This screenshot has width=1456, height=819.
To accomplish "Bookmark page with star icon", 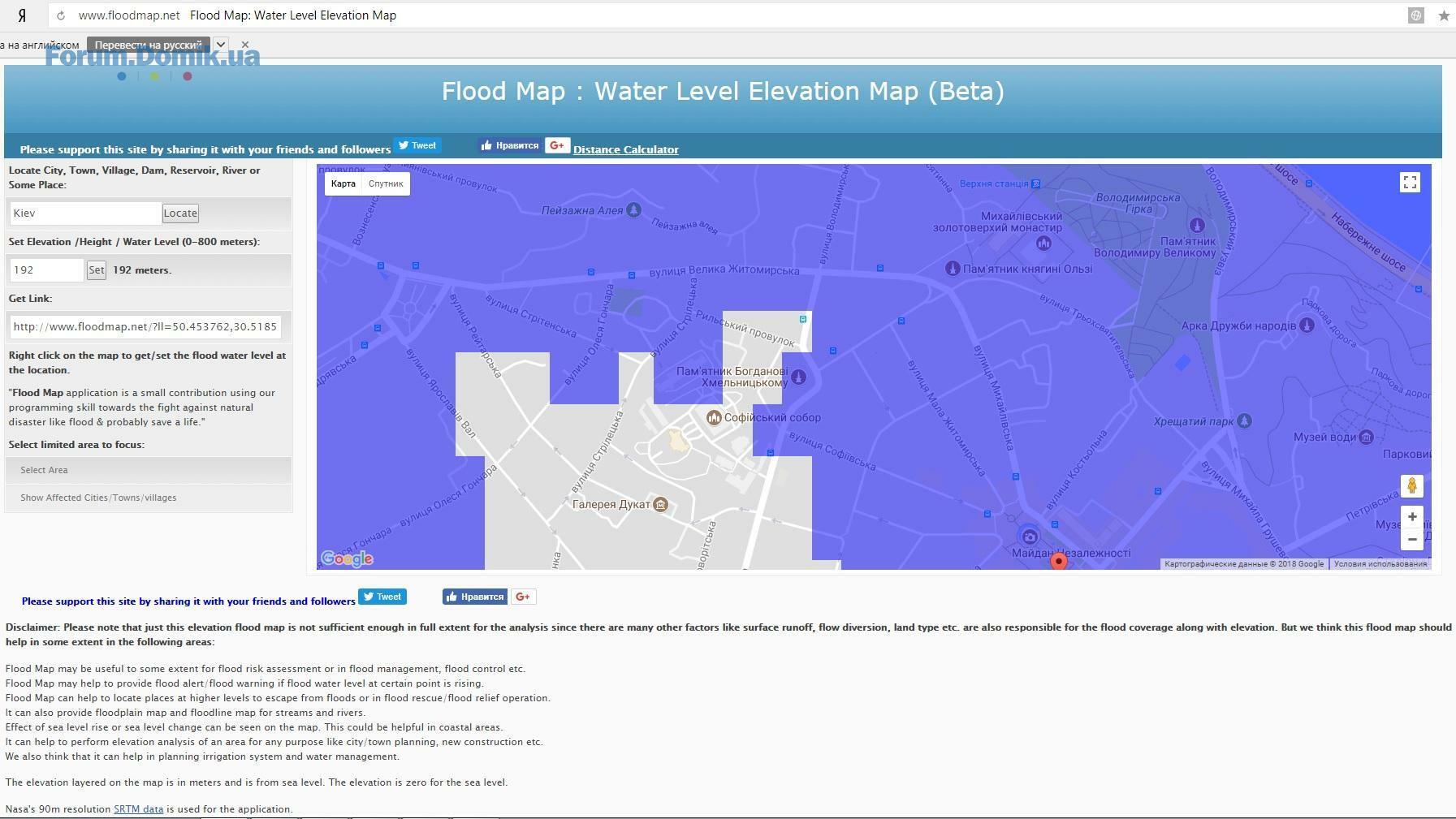I will click(1444, 15).
